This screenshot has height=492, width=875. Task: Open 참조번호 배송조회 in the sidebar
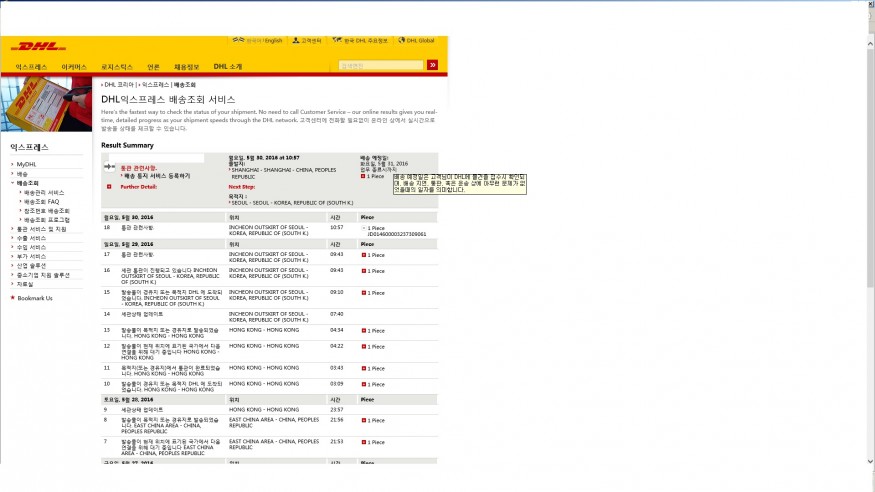[x=47, y=211]
